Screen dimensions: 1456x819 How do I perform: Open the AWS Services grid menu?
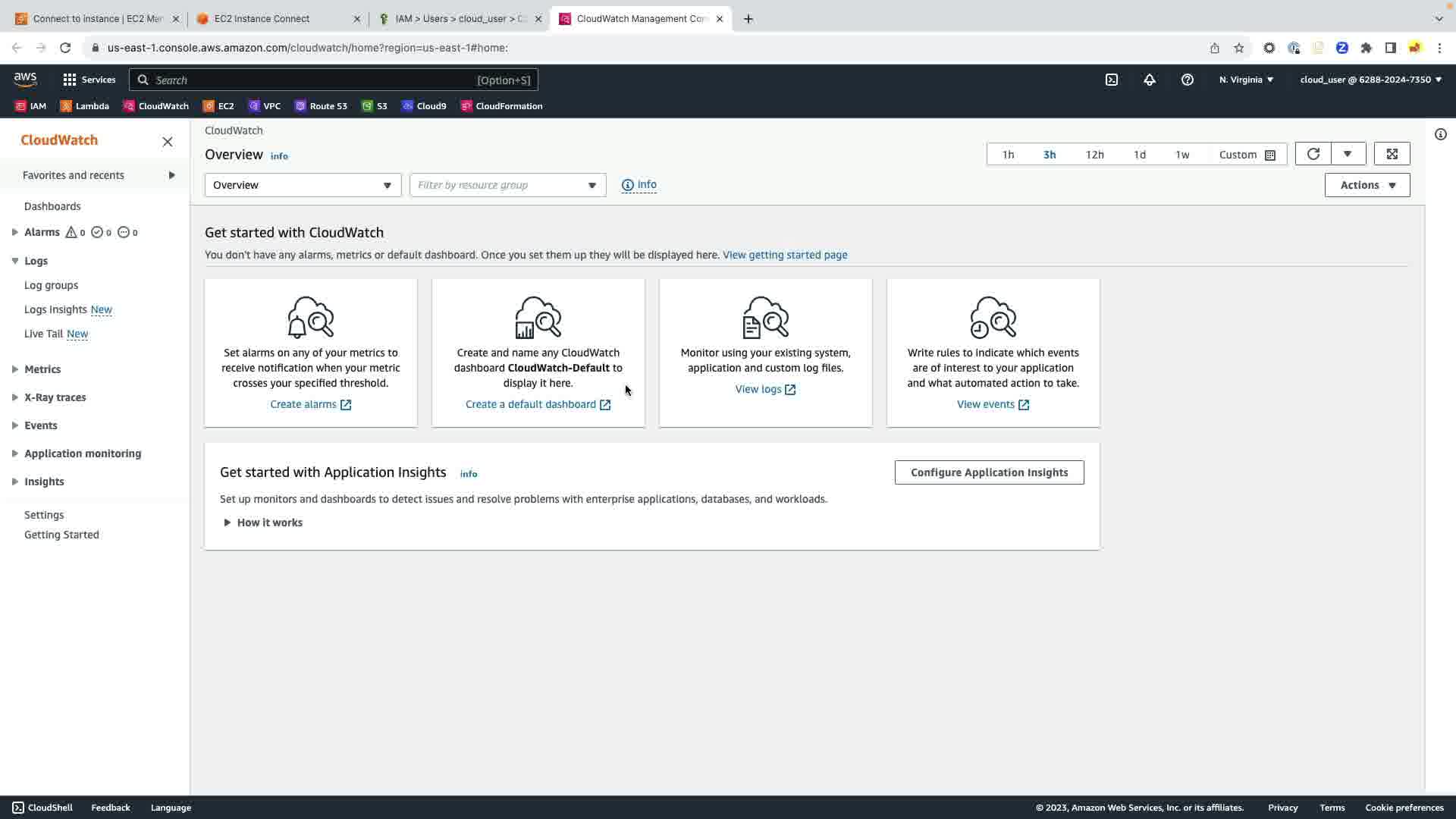[x=89, y=80]
